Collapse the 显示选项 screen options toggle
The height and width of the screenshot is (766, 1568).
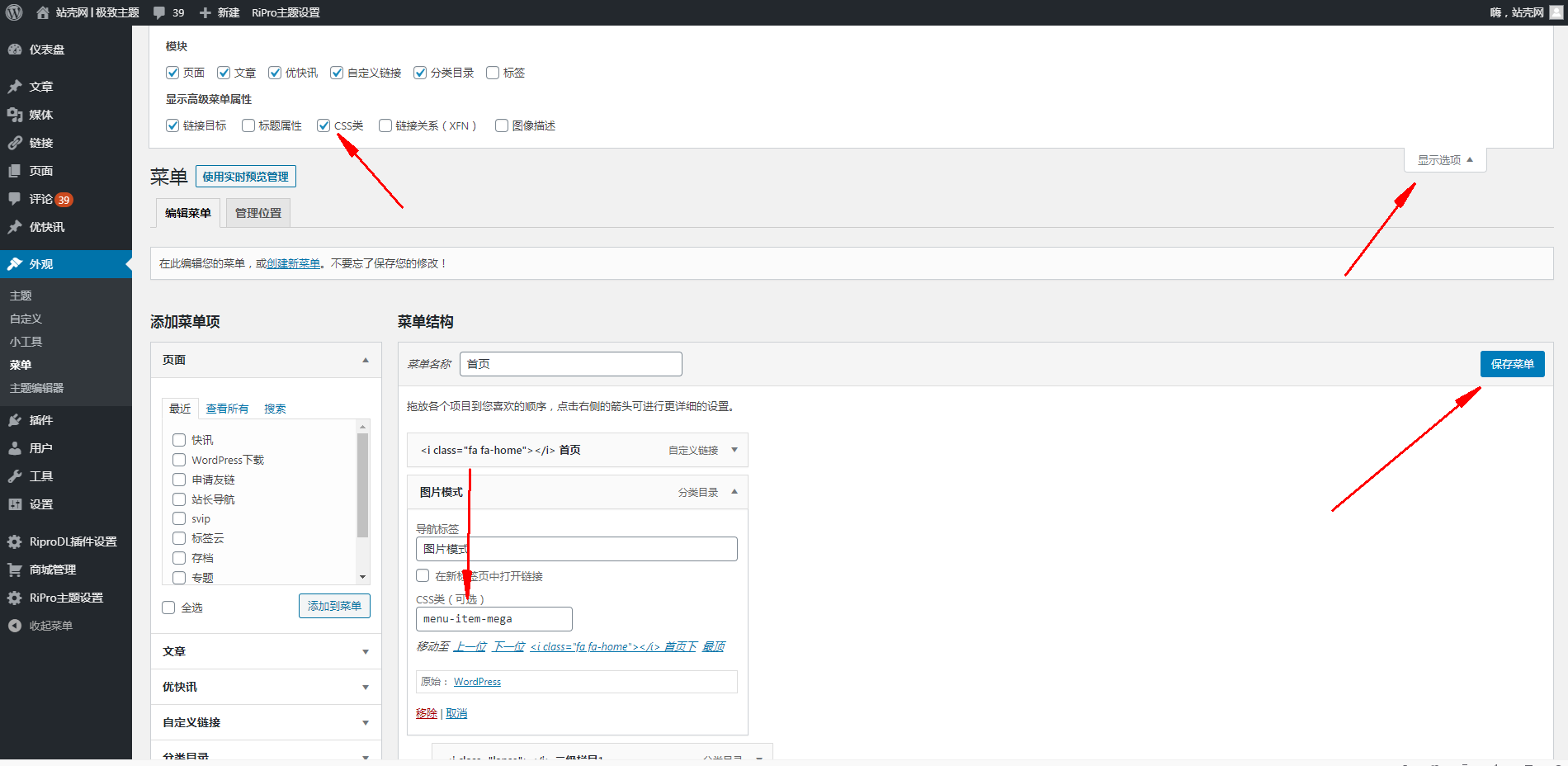pos(1445,160)
